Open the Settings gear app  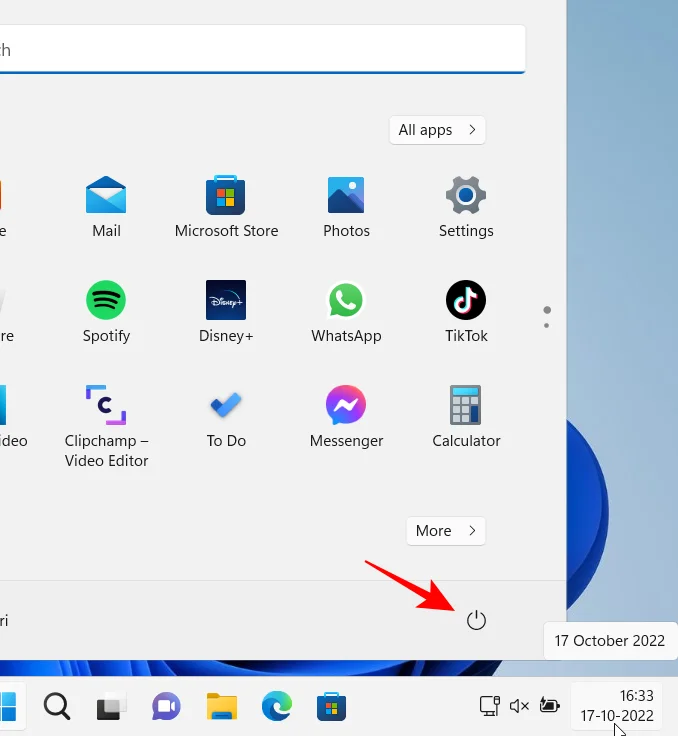(466, 207)
